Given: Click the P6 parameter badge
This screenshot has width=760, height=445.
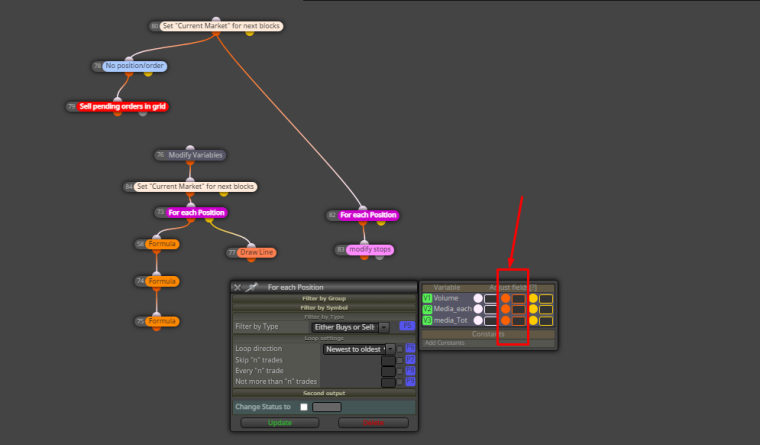Looking at the screenshot, I should [x=410, y=348].
